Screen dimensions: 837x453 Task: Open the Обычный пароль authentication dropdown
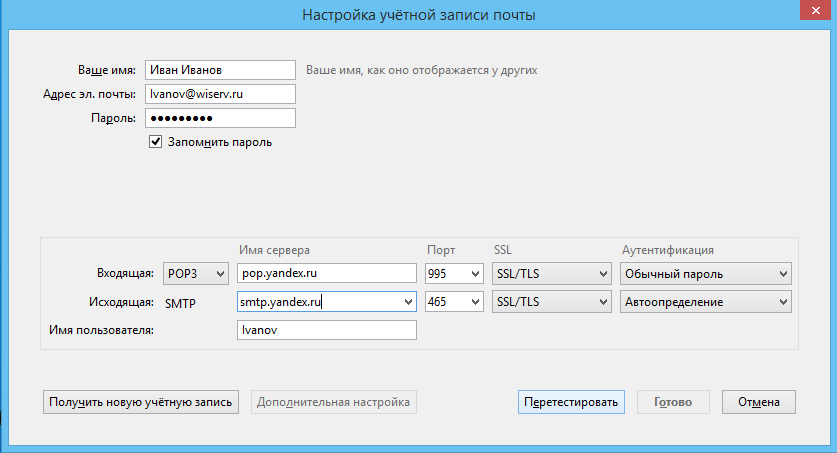coord(704,274)
